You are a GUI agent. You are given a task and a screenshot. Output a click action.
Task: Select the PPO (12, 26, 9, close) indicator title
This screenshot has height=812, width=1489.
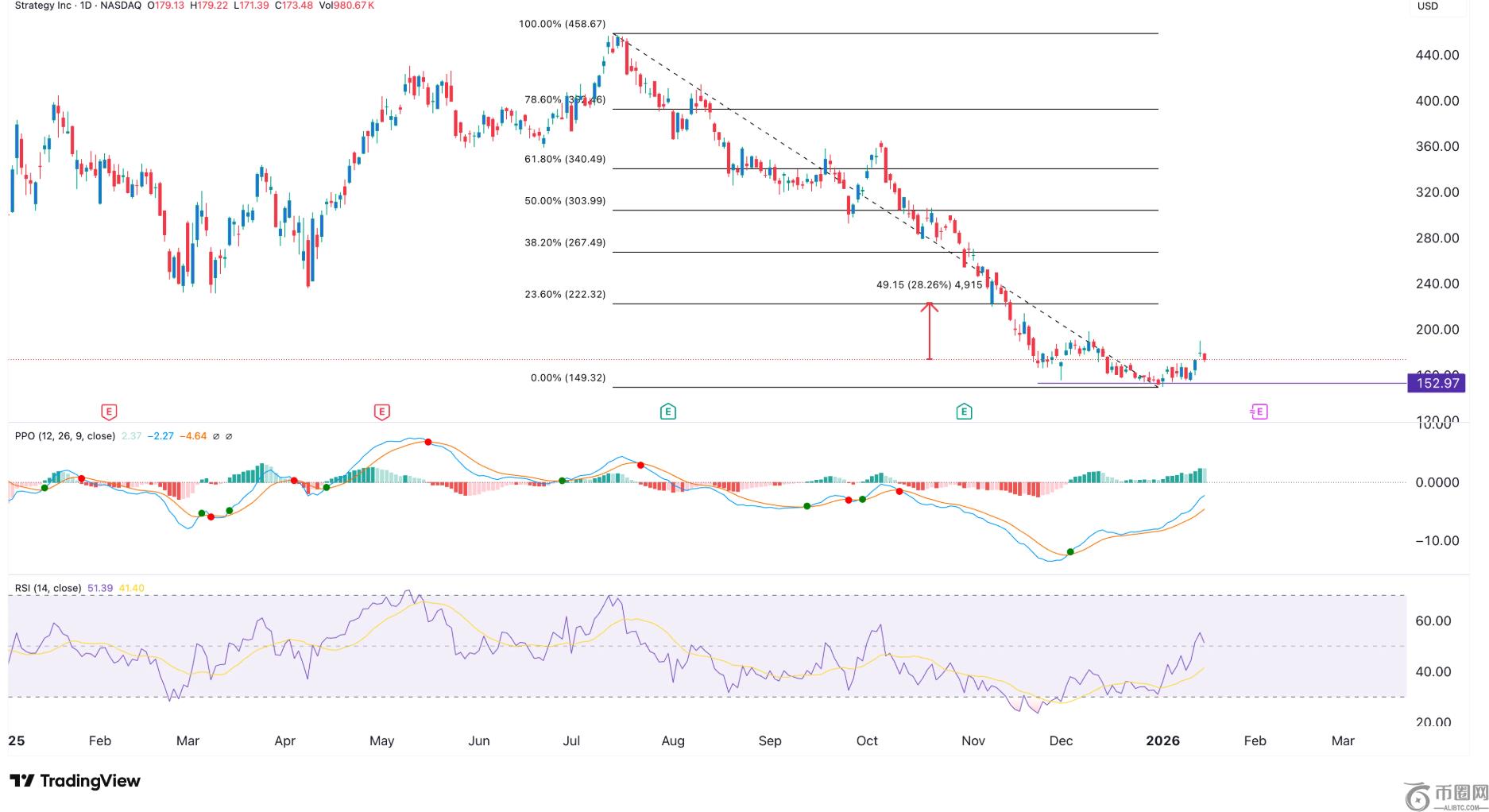(65, 436)
